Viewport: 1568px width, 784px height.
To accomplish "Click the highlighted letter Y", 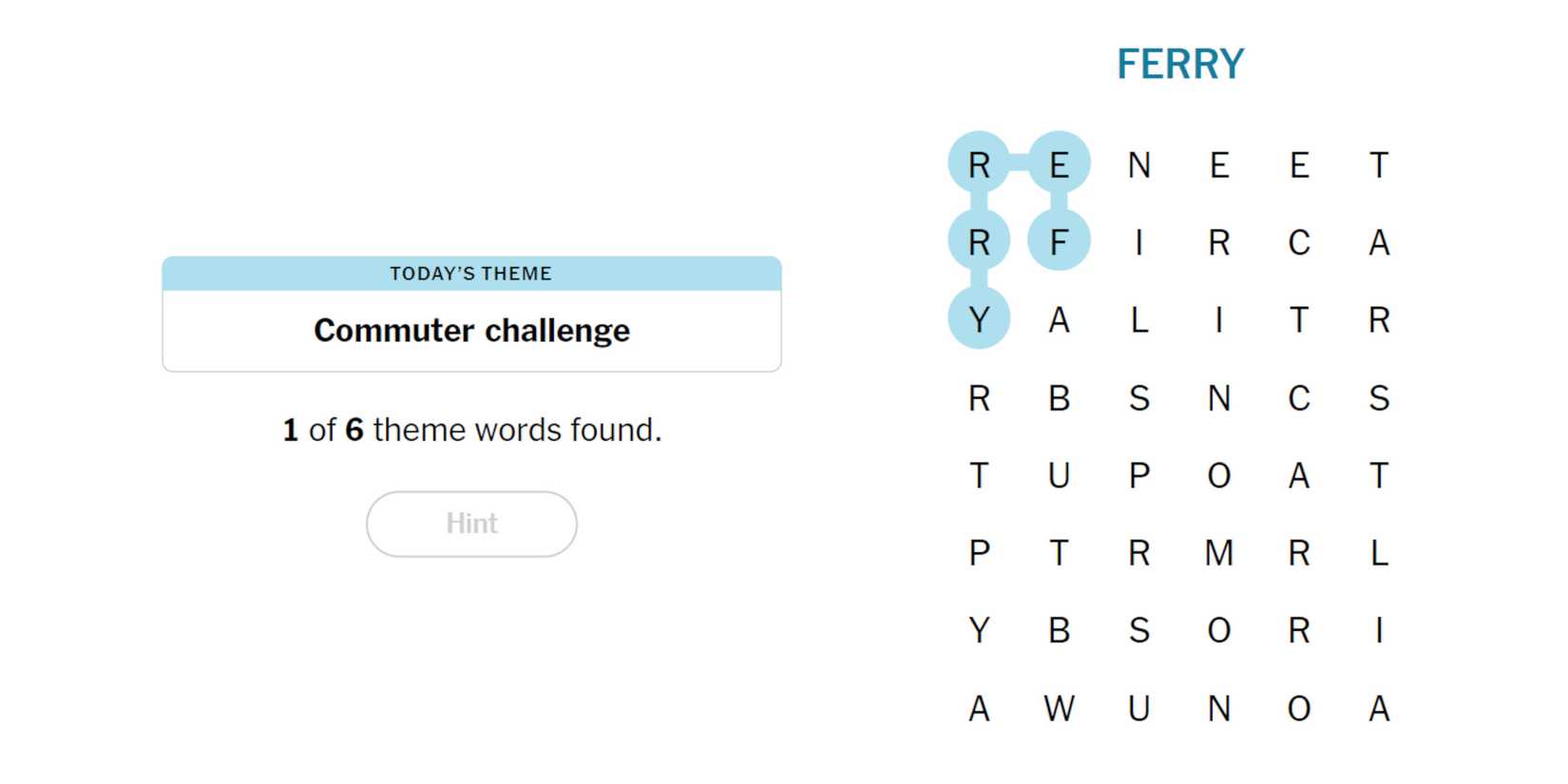I will [979, 319].
